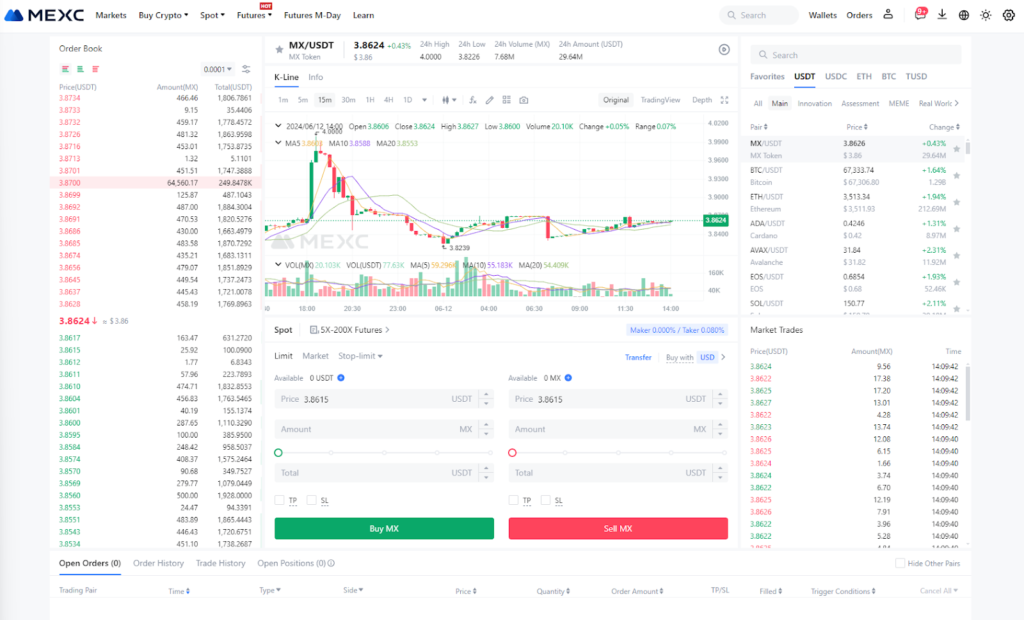Check the Hide Other Pairs option
1024x620 pixels.
(900, 563)
